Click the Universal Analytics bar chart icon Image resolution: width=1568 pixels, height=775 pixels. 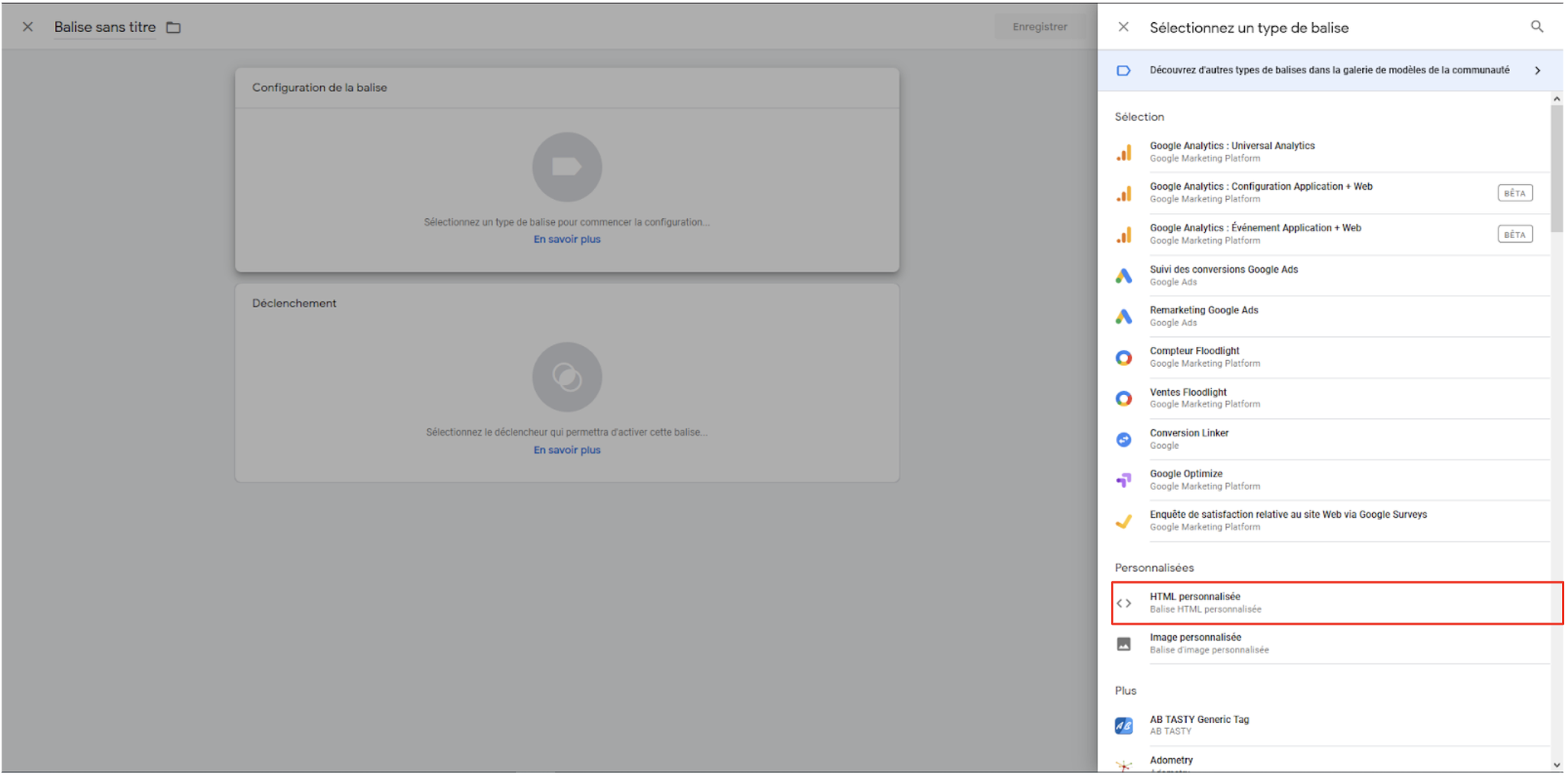[x=1123, y=152]
